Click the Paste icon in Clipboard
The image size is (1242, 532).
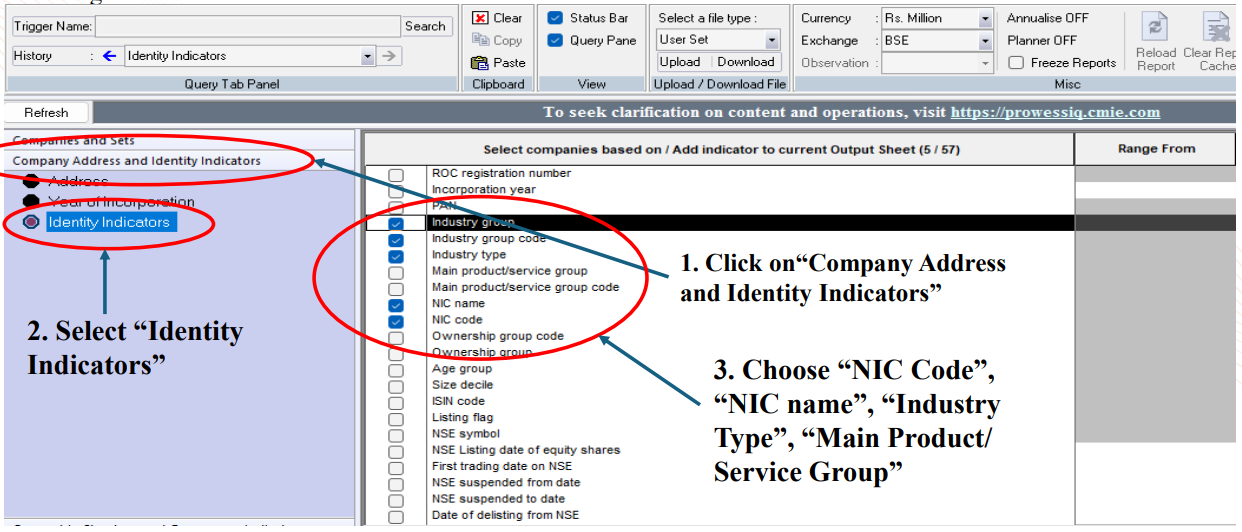[x=480, y=62]
